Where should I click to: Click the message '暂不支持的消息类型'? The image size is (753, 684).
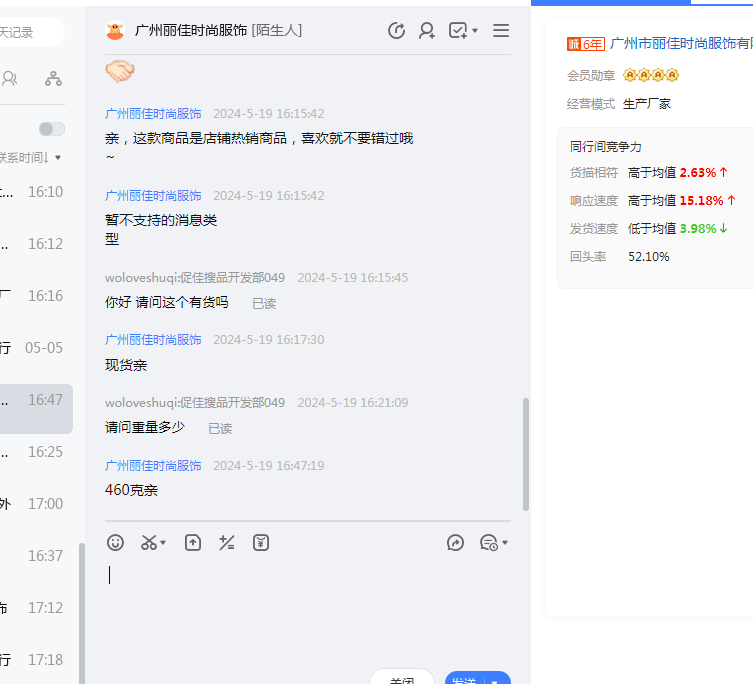161,229
